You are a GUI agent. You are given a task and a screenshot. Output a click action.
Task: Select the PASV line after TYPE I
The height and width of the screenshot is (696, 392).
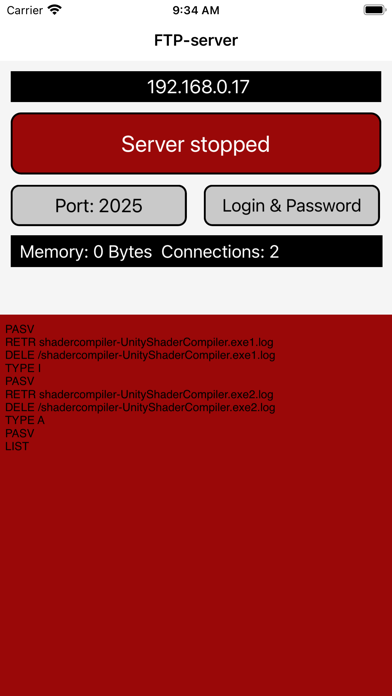(x=20, y=381)
